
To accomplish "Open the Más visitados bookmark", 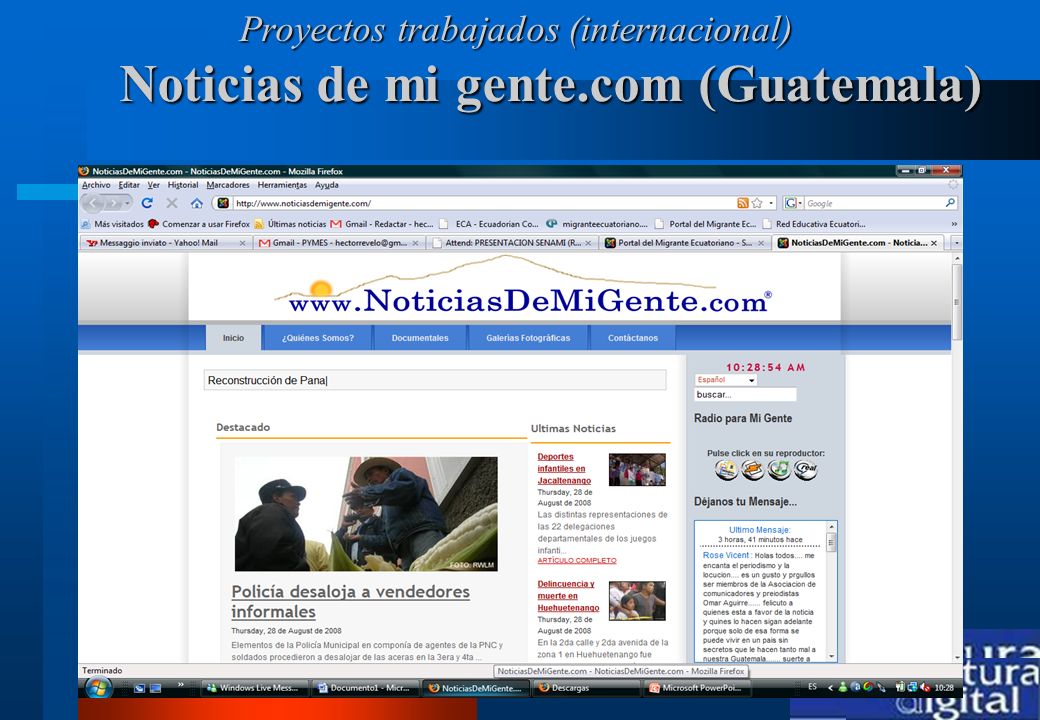I will click(x=112, y=224).
